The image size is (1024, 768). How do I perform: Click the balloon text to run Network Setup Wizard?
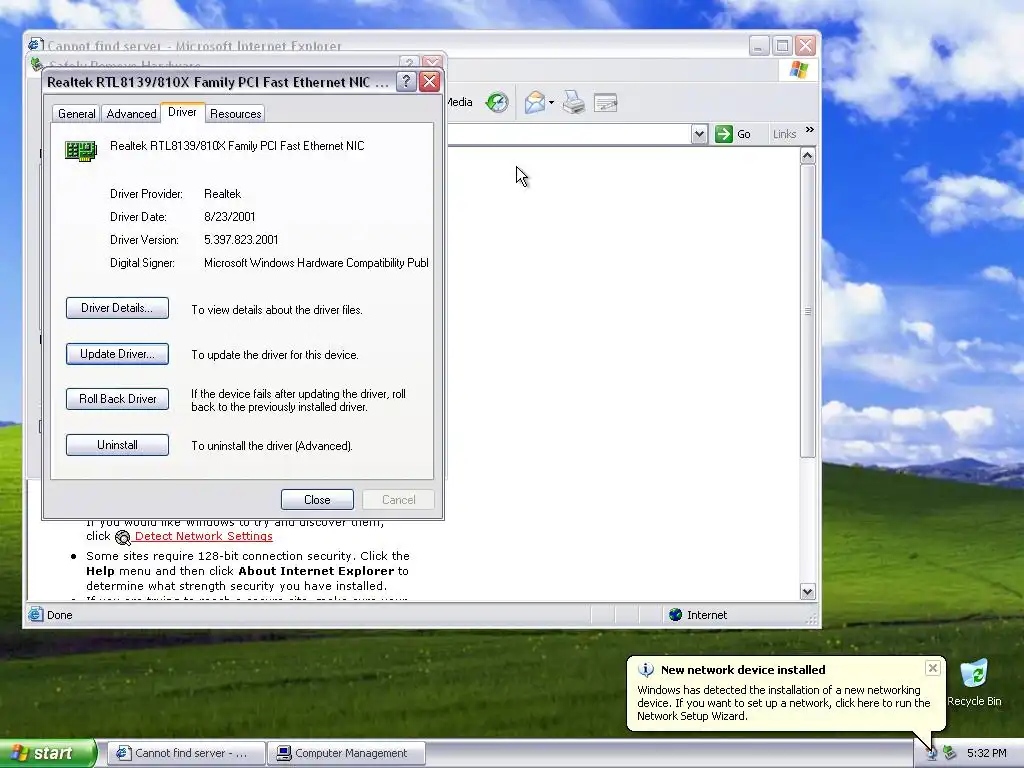[784, 703]
